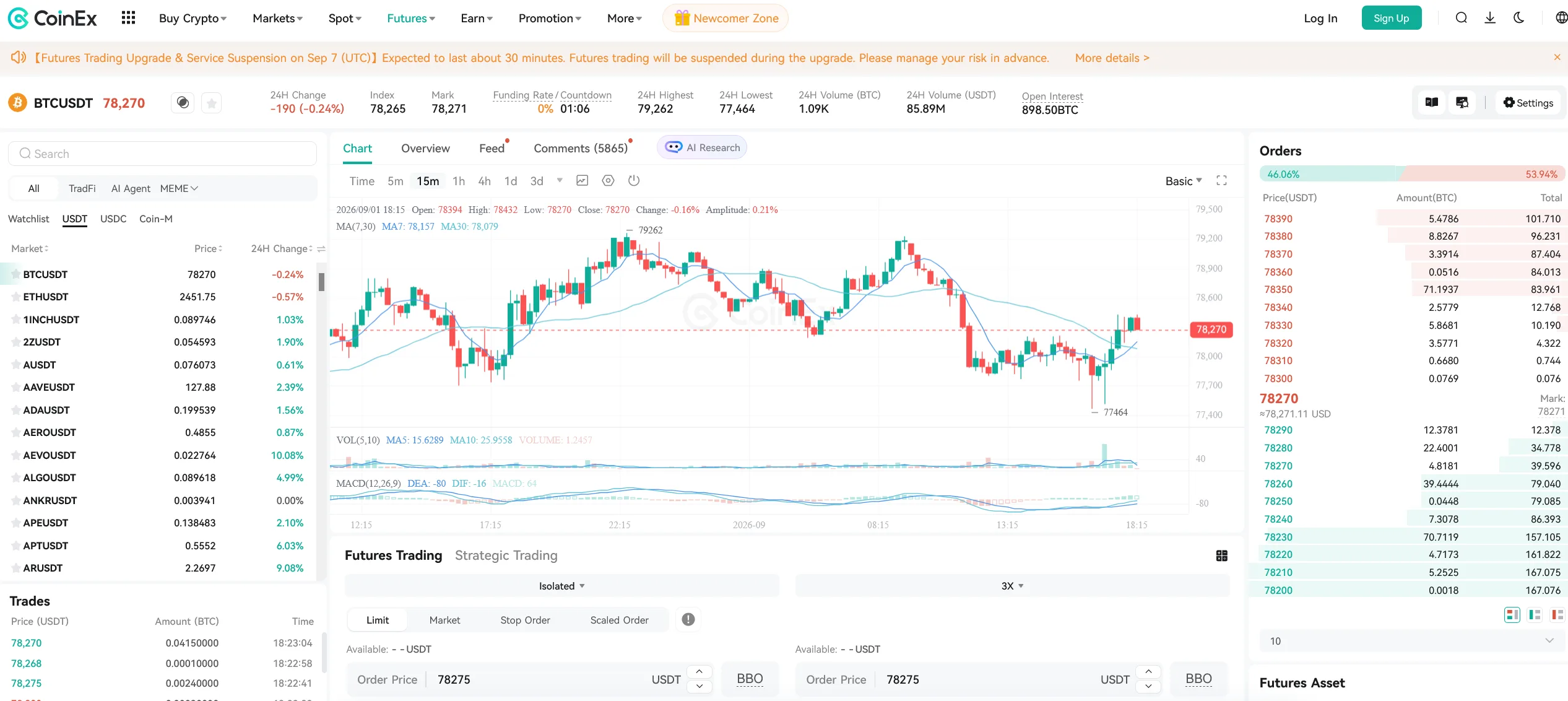Viewport: 1568px width, 701px height.
Task: Expand the Earn menu
Action: [x=477, y=19]
